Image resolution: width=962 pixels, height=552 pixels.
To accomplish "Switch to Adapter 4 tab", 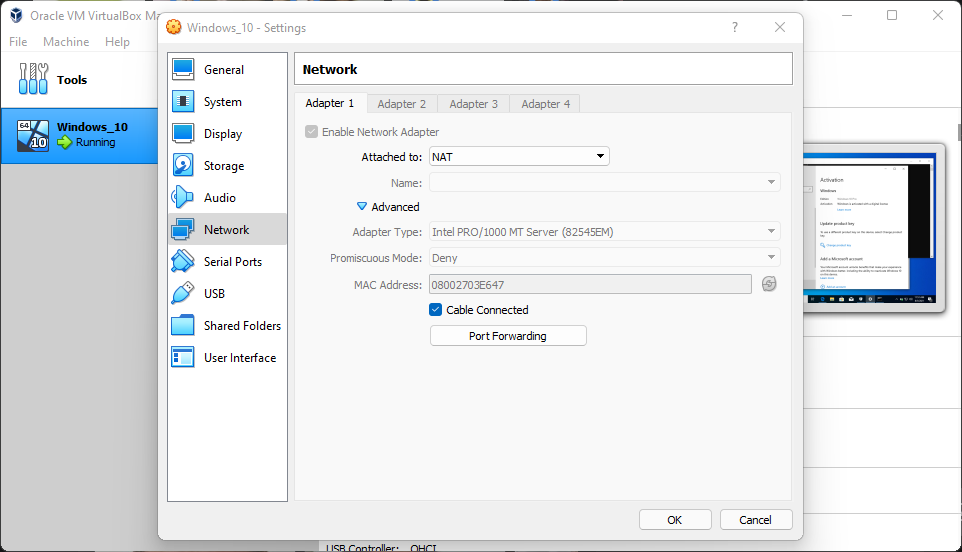I will (x=545, y=104).
